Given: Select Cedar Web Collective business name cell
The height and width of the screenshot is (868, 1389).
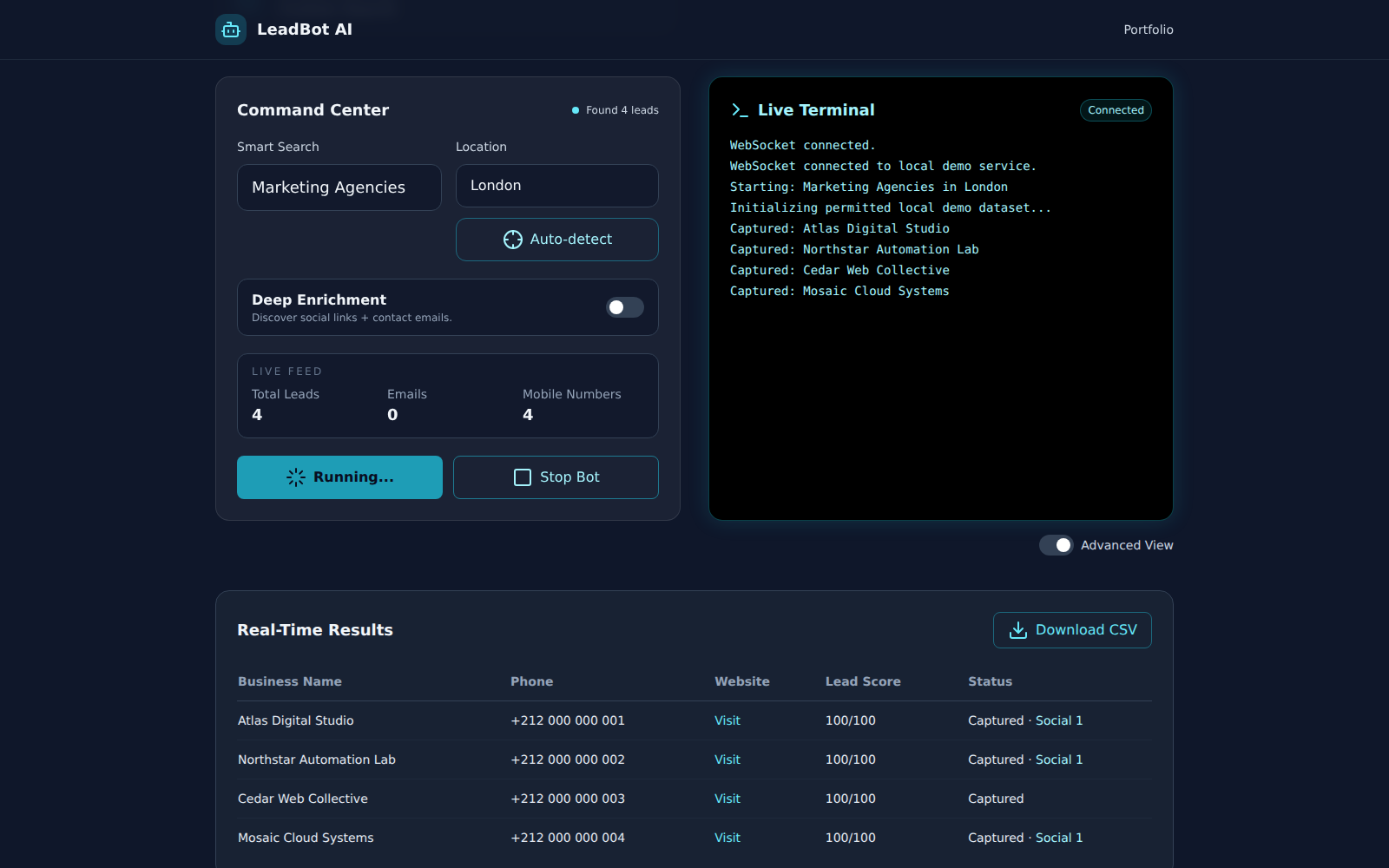Looking at the screenshot, I should (x=303, y=799).
